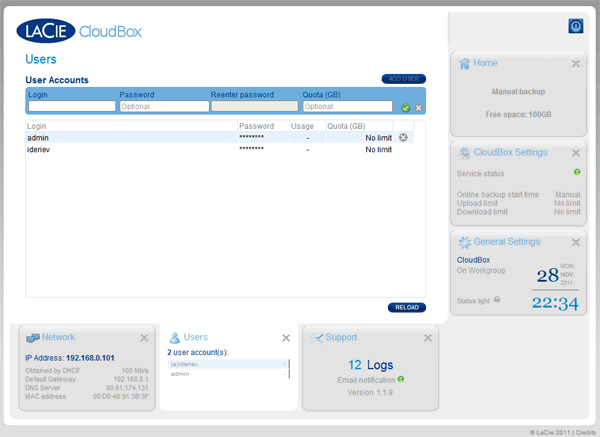Close the Users widget

(x=286, y=338)
